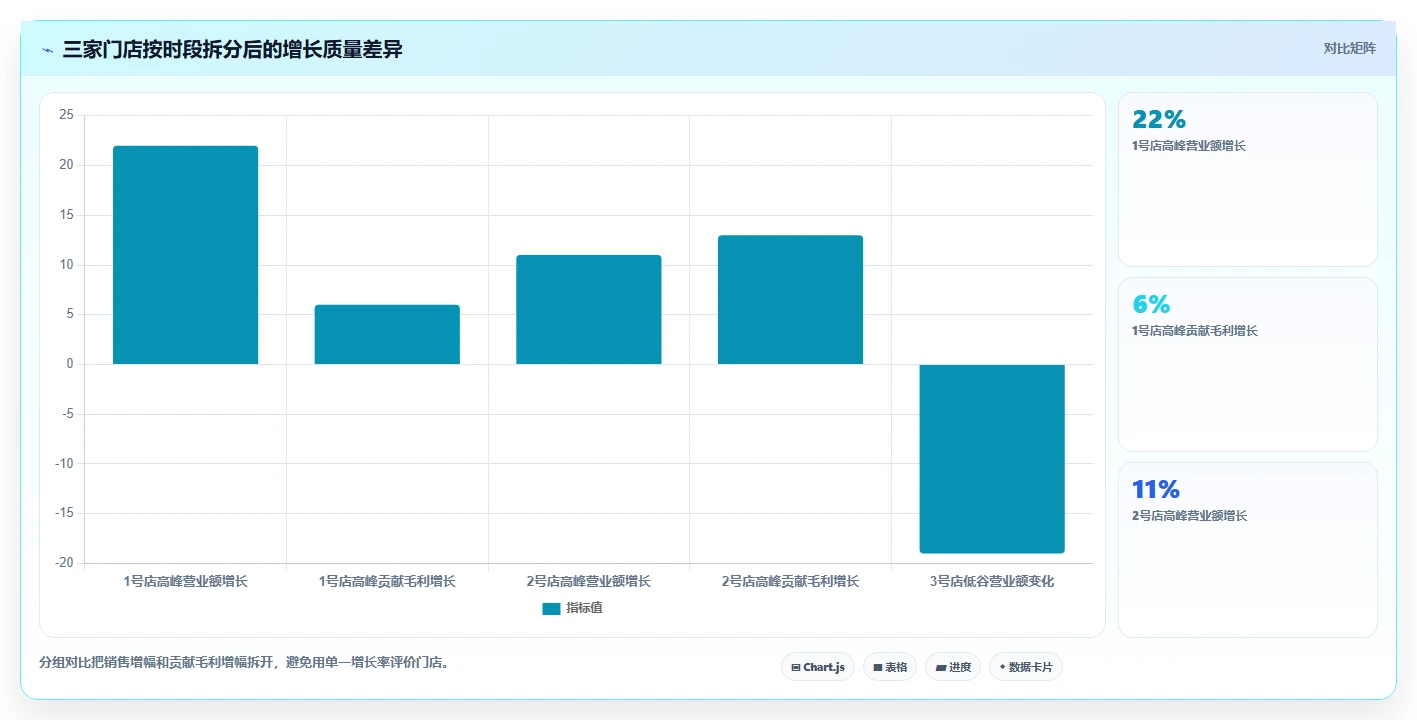Image resolution: width=1417 pixels, height=720 pixels.
Task: Select the 进度 tag chip
Action: pos(953,667)
